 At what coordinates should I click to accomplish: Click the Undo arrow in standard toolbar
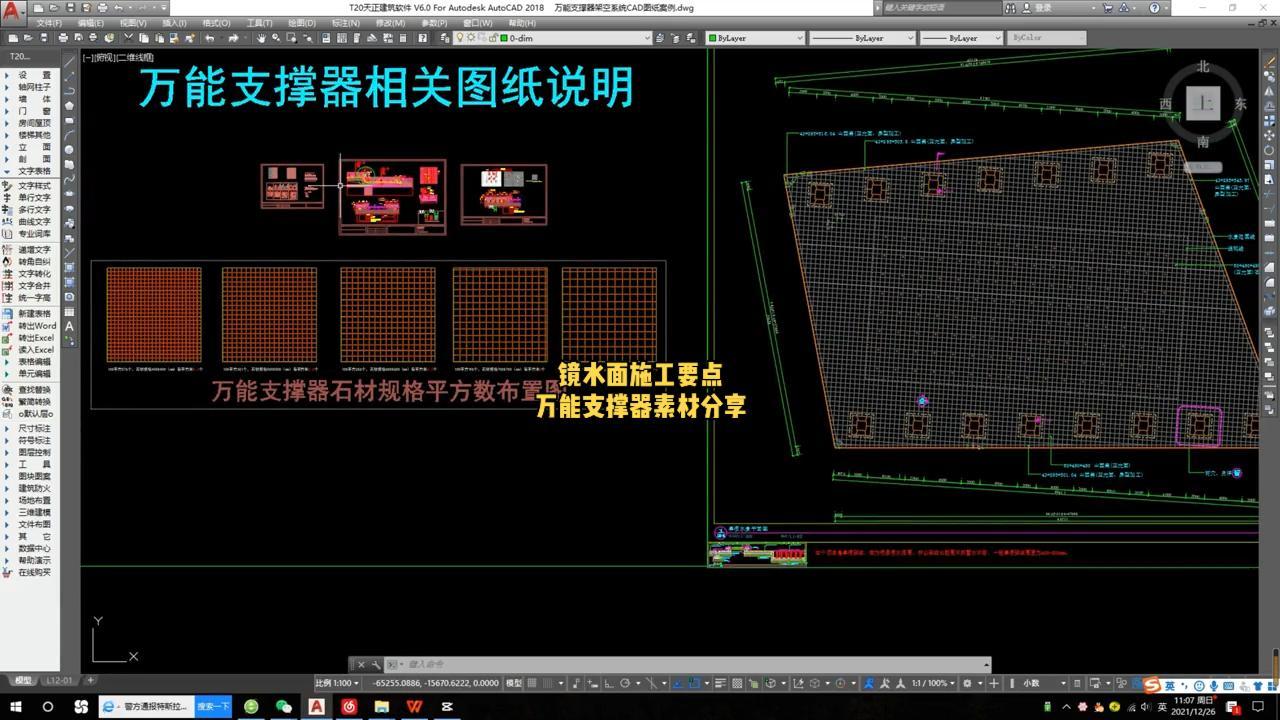click(x=209, y=38)
